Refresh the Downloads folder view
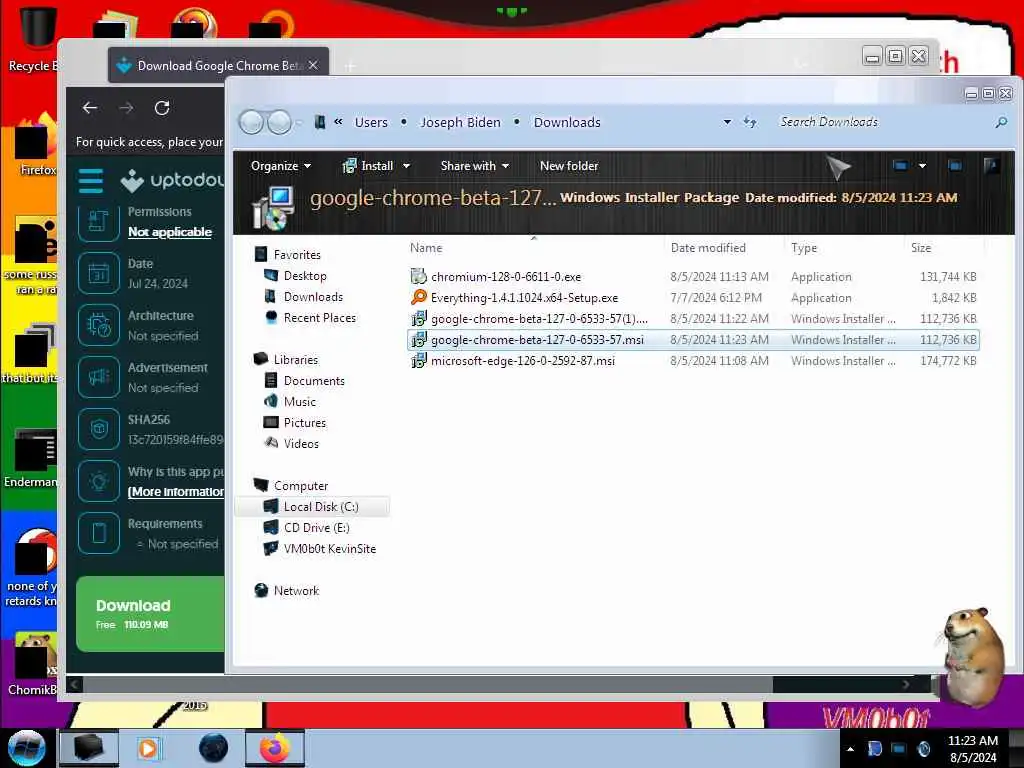The image size is (1024, 768). pyautogui.click(x=750, y=122)
